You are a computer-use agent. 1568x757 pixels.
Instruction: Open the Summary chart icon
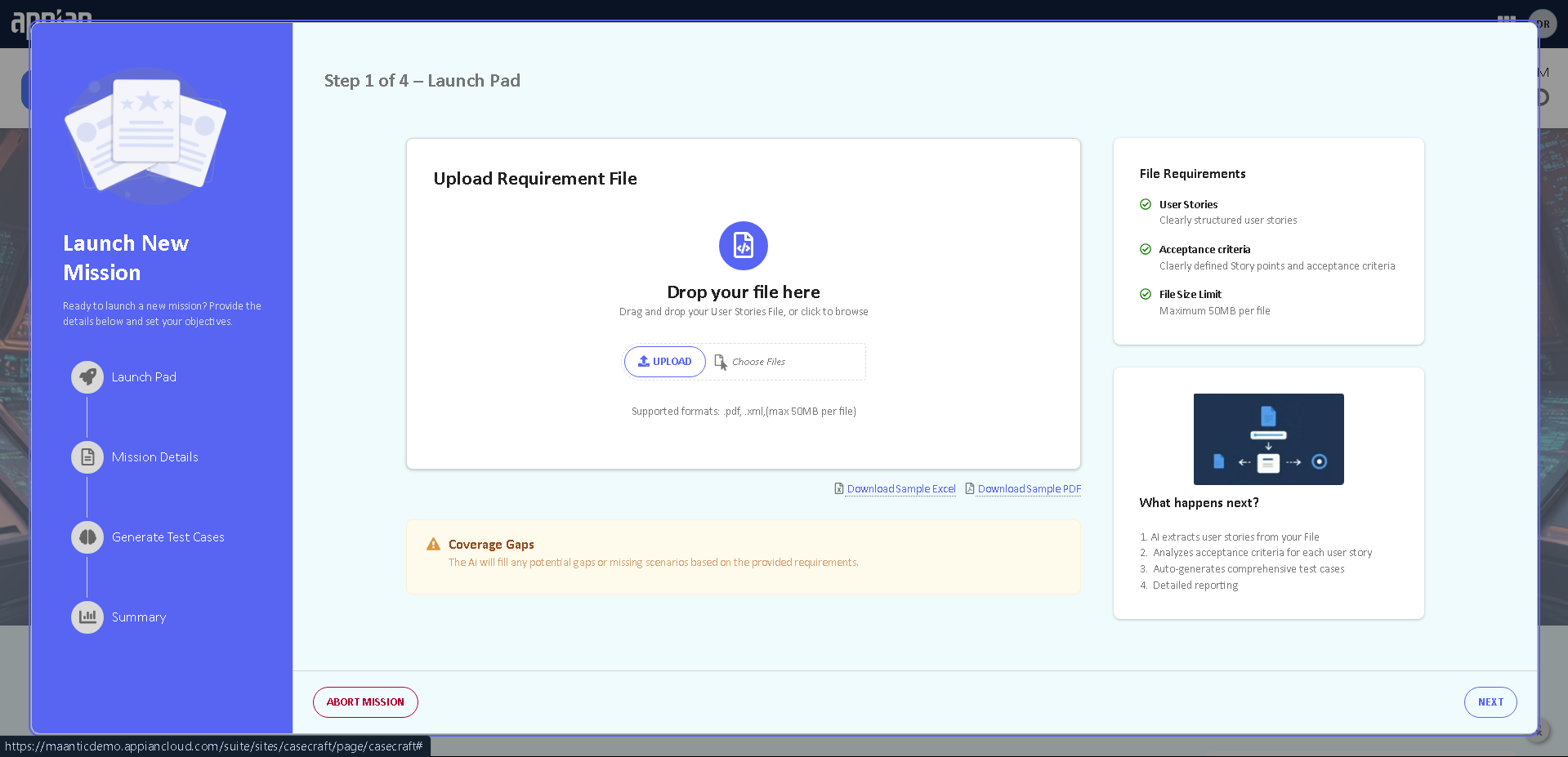pyautogui.click(x=87, y=617)
